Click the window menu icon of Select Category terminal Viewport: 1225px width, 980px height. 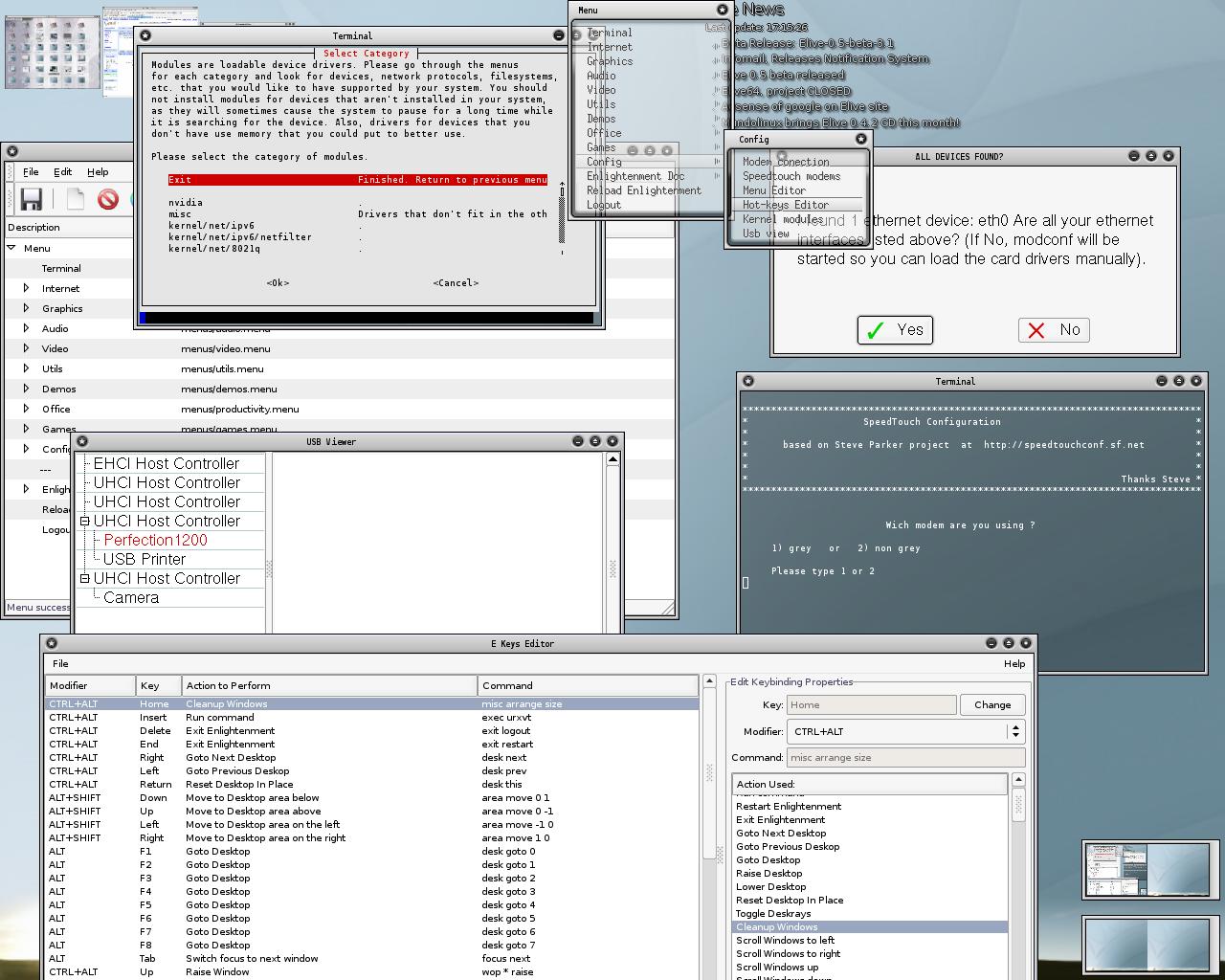coord(145,35)
